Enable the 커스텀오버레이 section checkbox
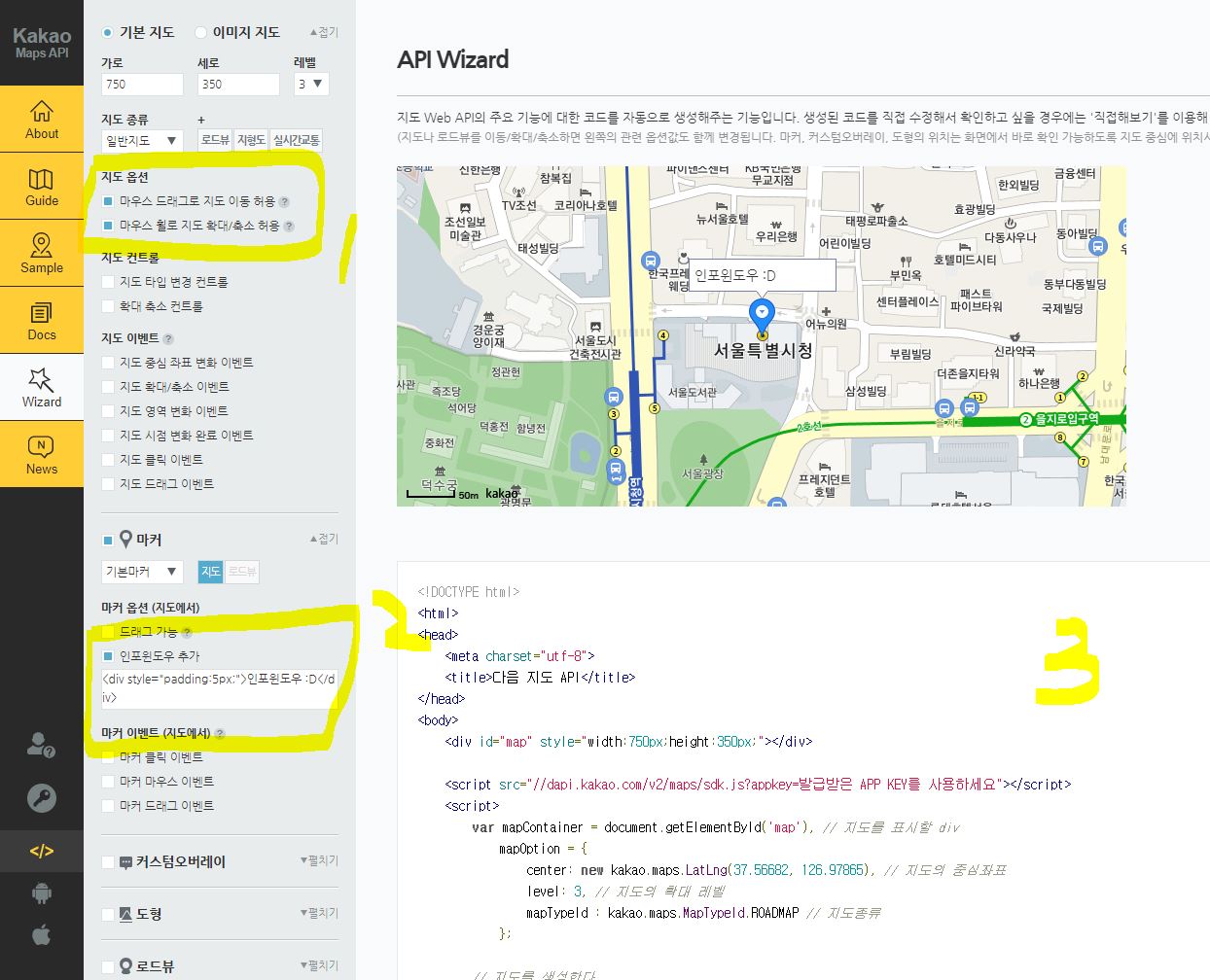1210x980 pixels. [108, 862]
